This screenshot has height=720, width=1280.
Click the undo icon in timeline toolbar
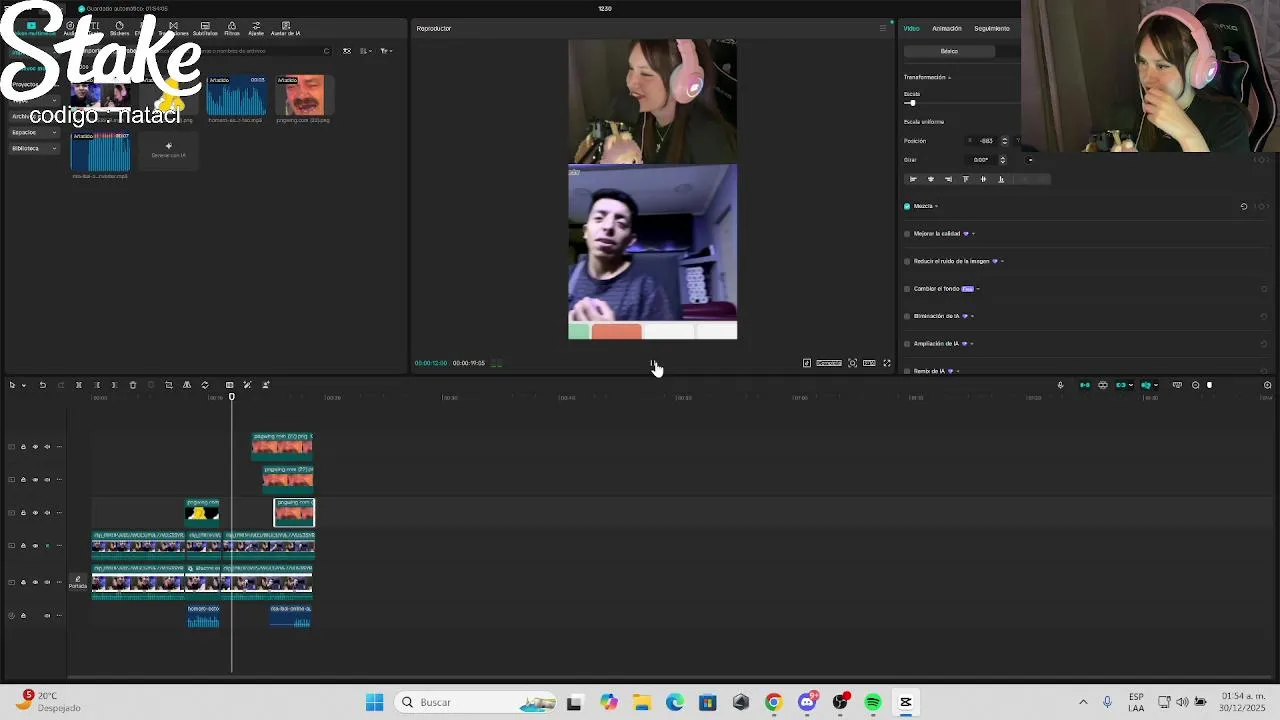42,385
